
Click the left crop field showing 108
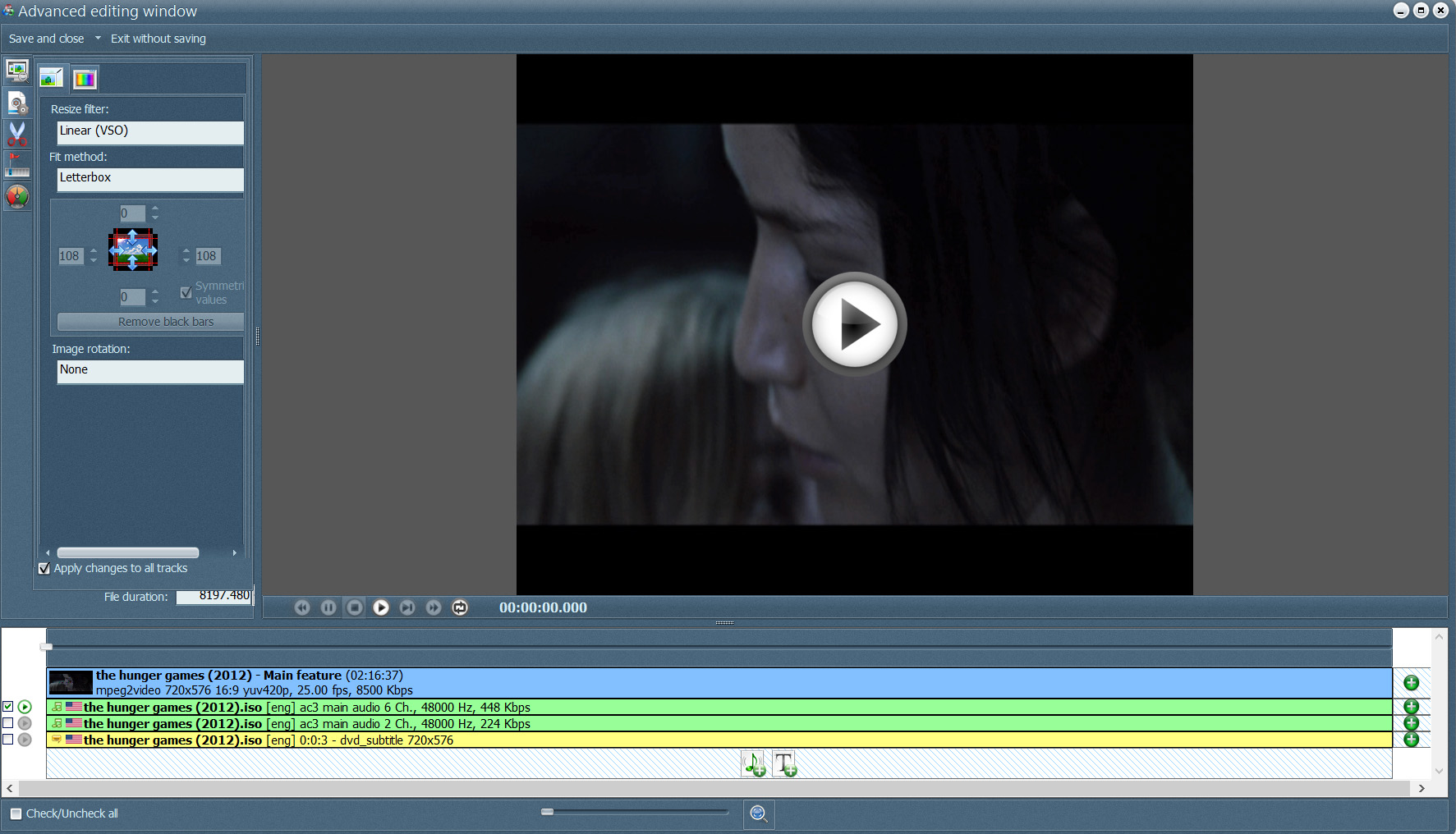click(x=71, y=256)
